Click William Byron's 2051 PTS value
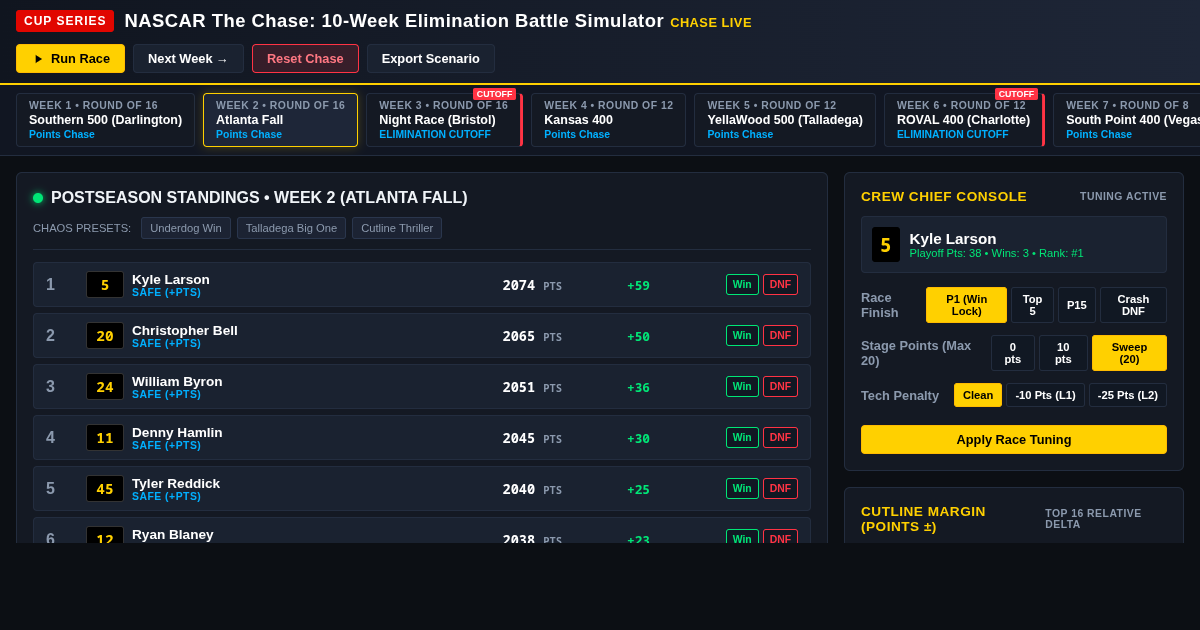The width and height of the screenshot is (1200, 630). pos(532,388)
